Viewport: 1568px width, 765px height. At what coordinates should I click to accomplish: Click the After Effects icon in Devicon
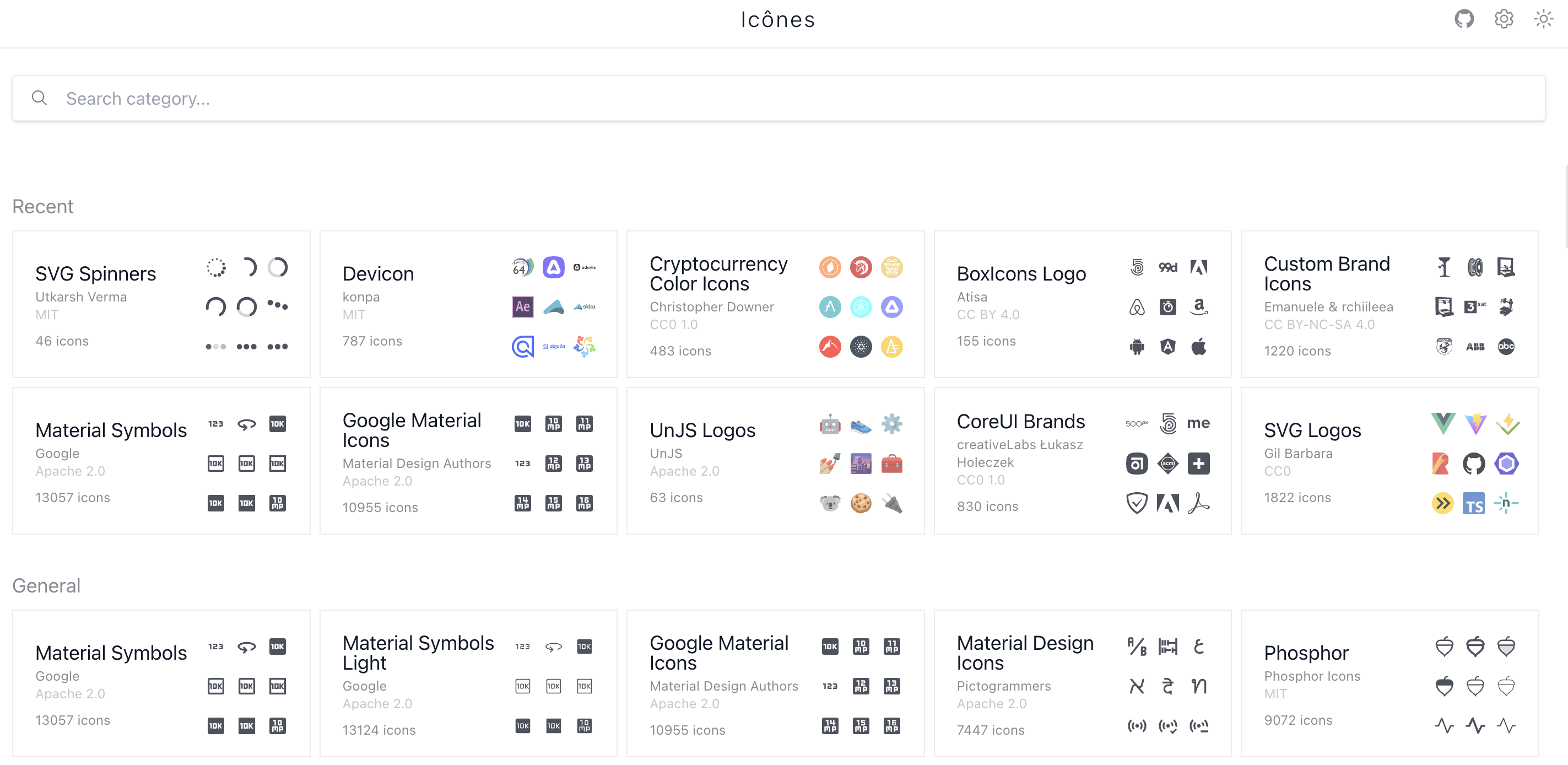tap(522, 306)
